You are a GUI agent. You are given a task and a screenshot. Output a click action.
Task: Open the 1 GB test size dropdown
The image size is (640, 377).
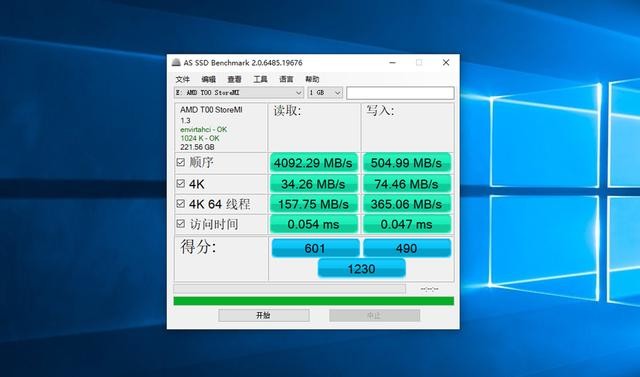[325, 93]
